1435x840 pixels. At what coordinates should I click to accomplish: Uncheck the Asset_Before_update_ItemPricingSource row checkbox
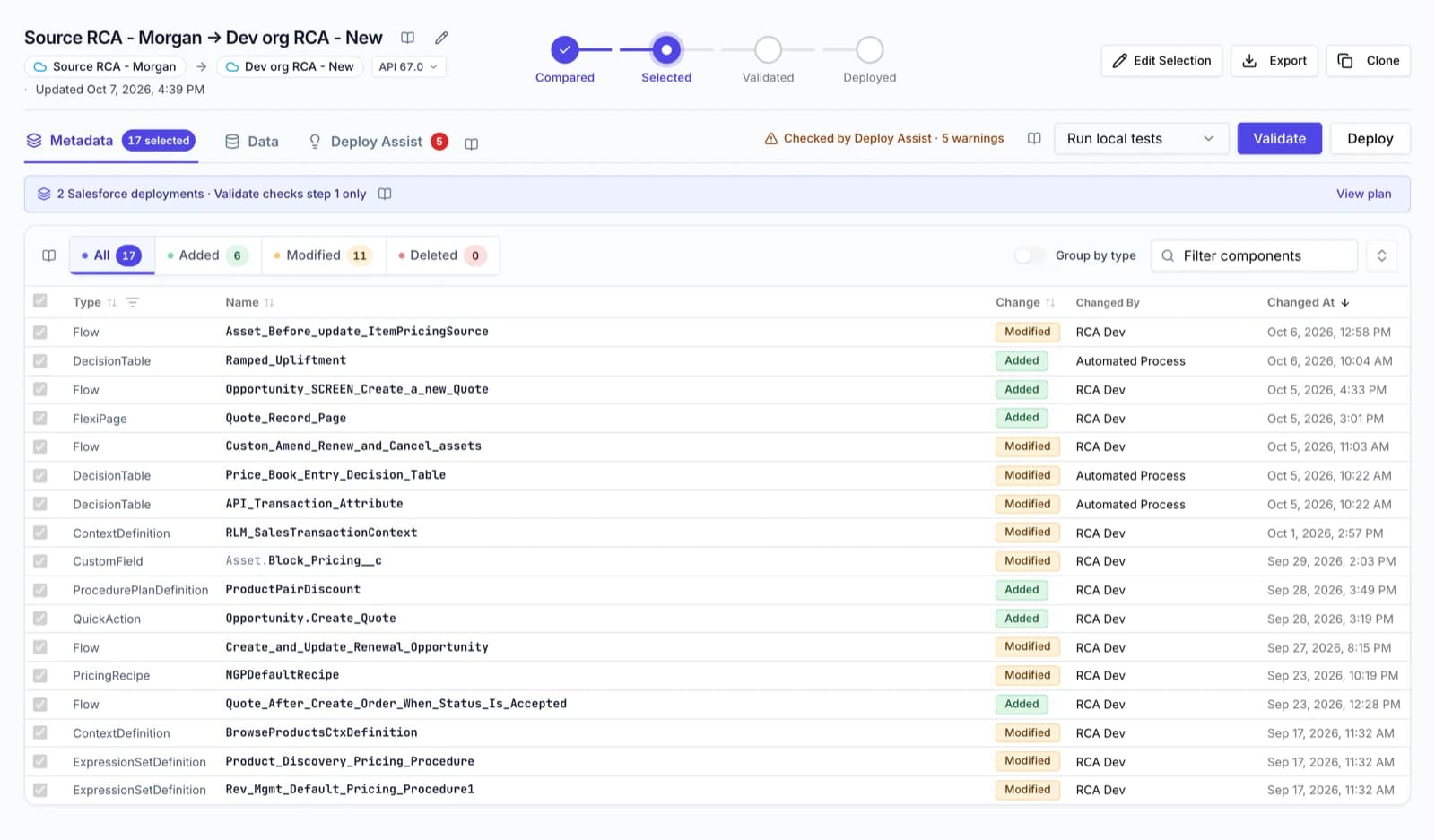pos(40,333)
